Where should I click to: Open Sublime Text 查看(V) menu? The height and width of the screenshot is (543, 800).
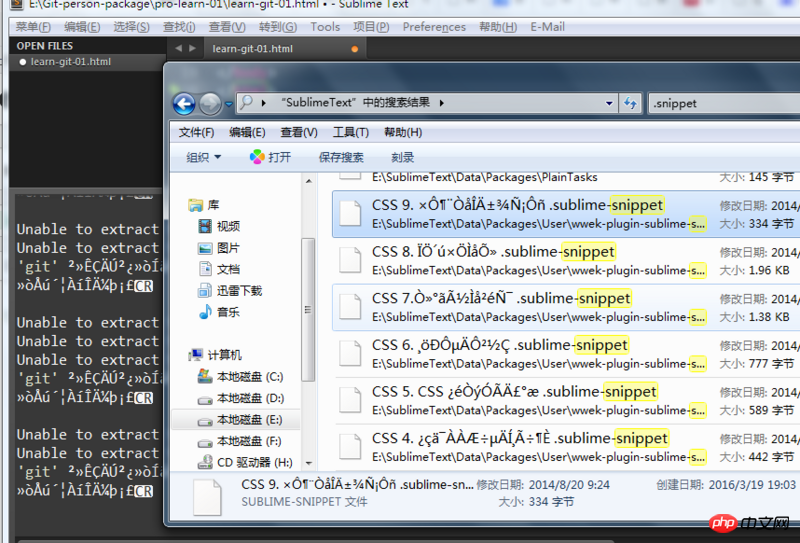click(227, 27)
